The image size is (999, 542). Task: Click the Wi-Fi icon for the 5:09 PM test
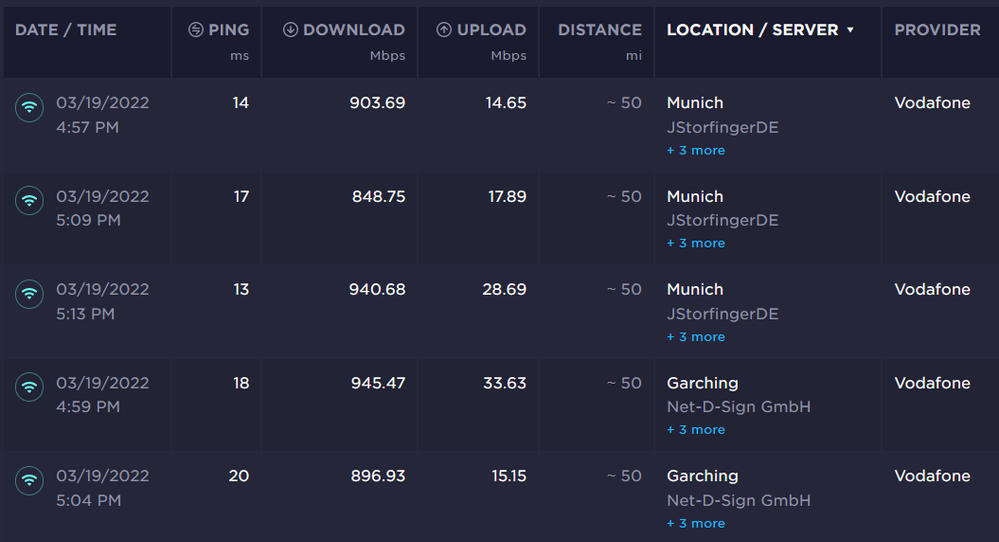tap(29, 201)
